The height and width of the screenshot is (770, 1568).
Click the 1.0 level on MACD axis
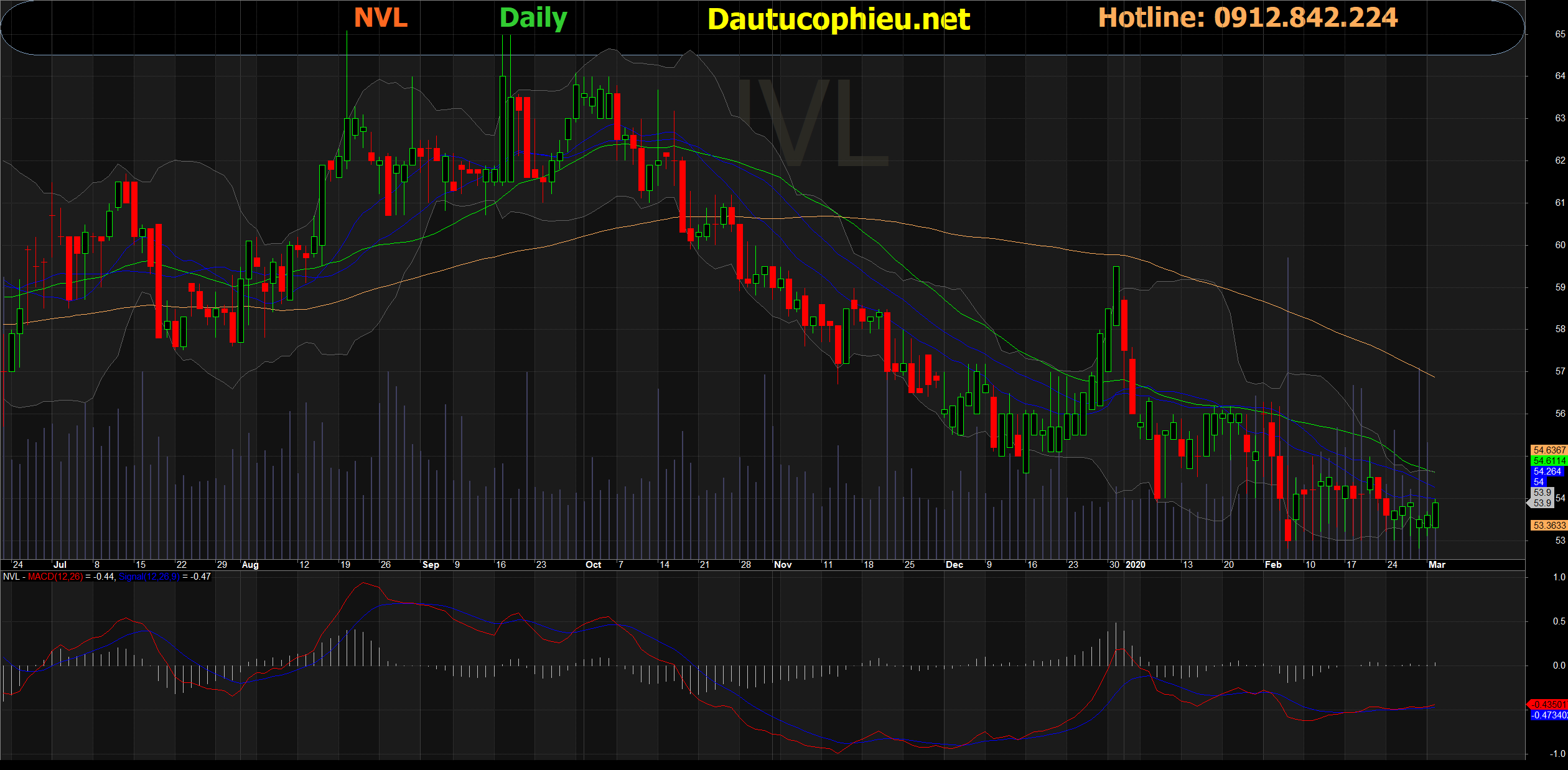[1559, 577]
